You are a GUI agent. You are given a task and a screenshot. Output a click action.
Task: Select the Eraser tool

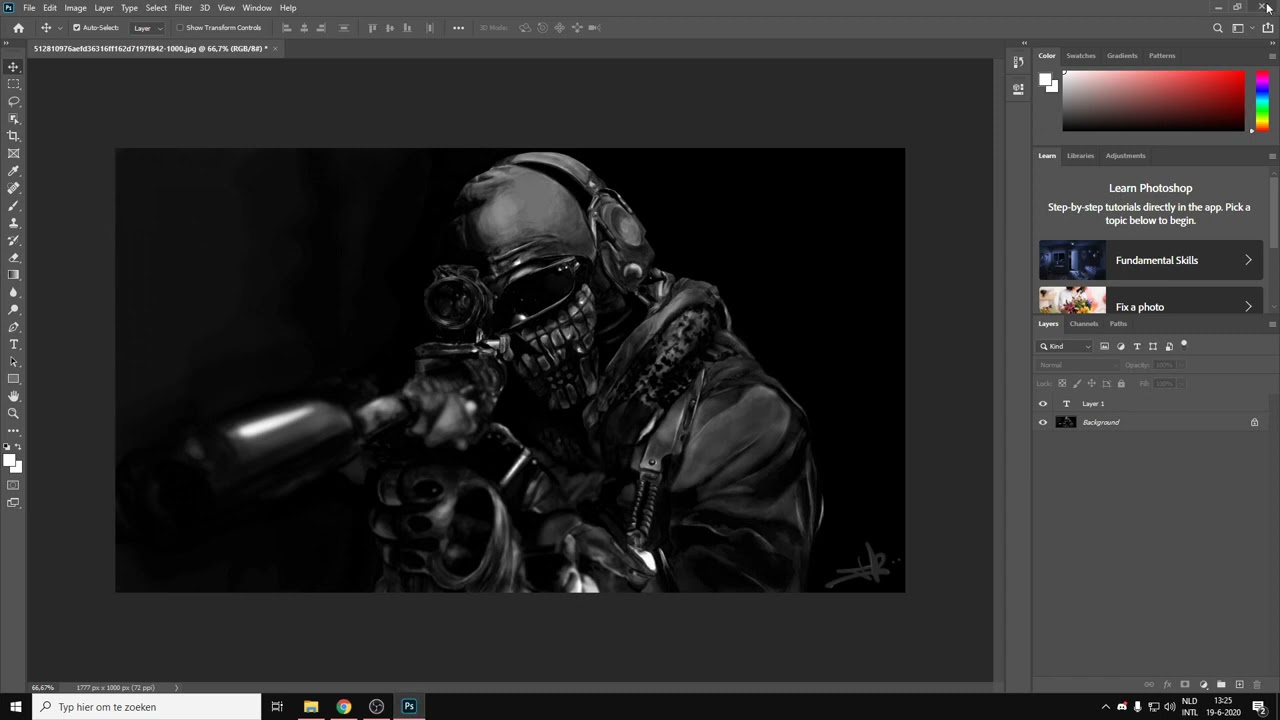click(14, 258)
